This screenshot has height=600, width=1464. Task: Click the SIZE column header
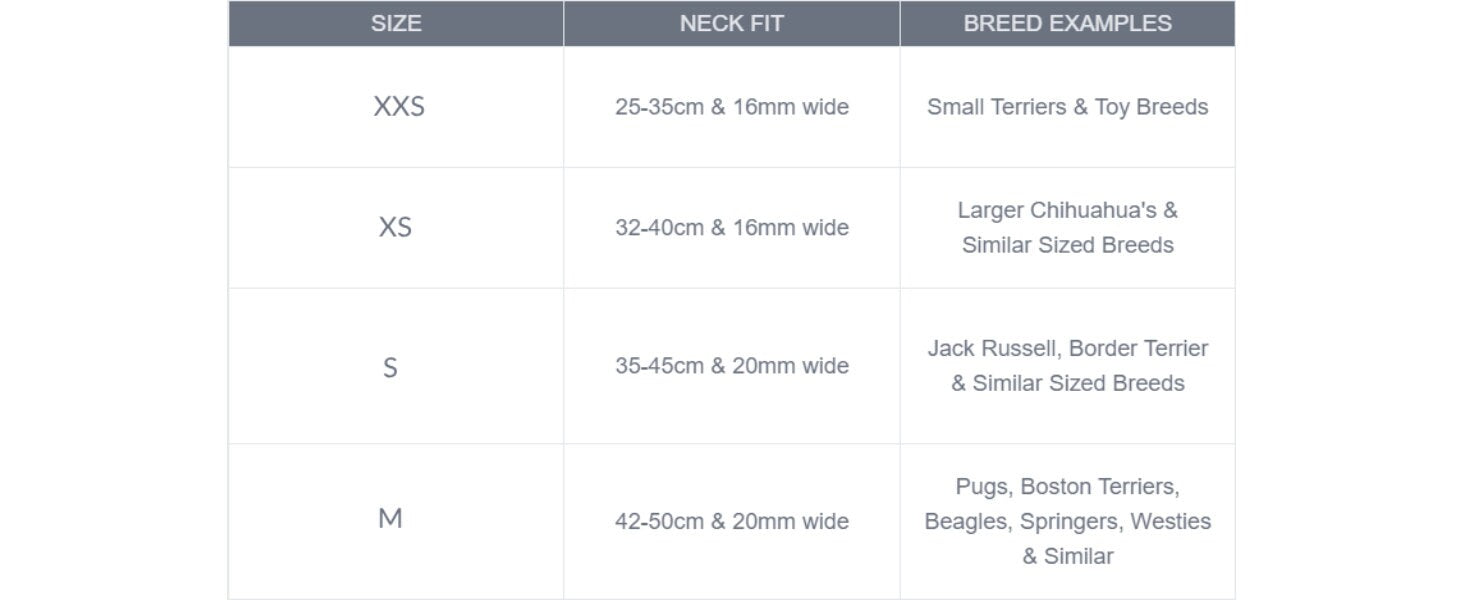[x=396, y=23]
